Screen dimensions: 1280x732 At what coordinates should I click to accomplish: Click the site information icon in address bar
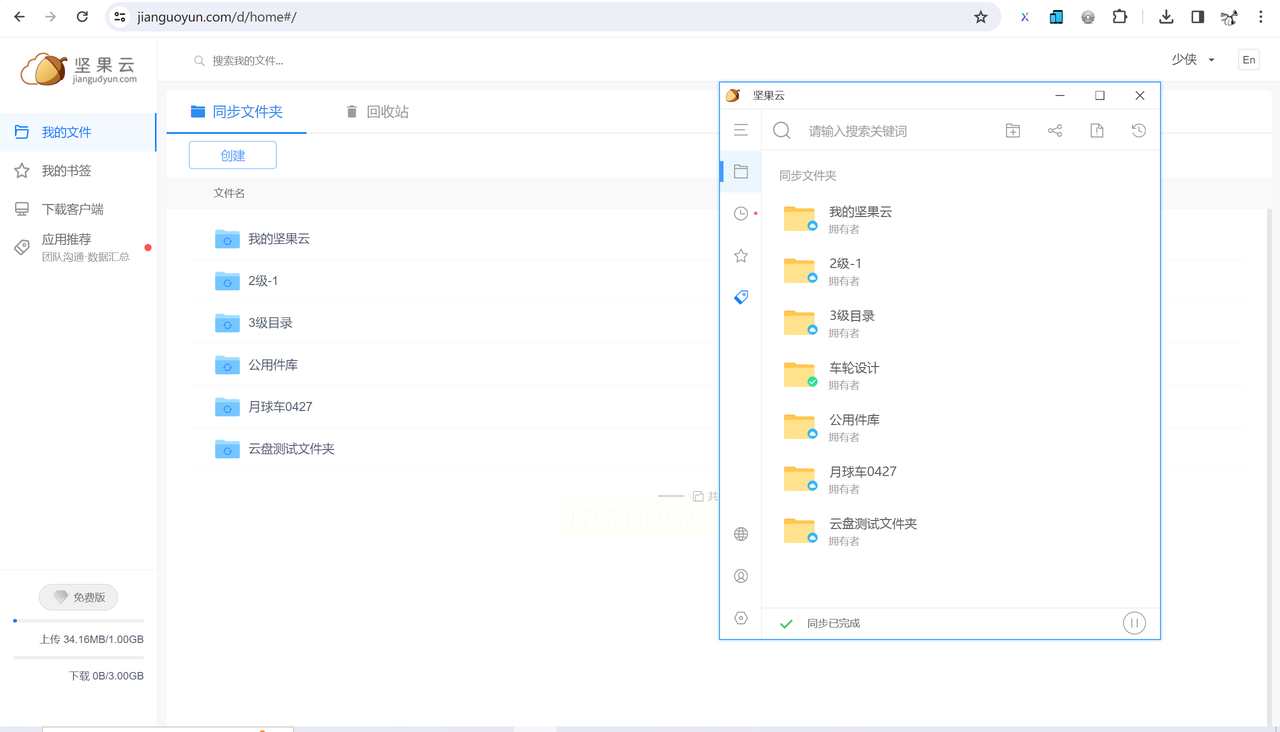point(120,17)
